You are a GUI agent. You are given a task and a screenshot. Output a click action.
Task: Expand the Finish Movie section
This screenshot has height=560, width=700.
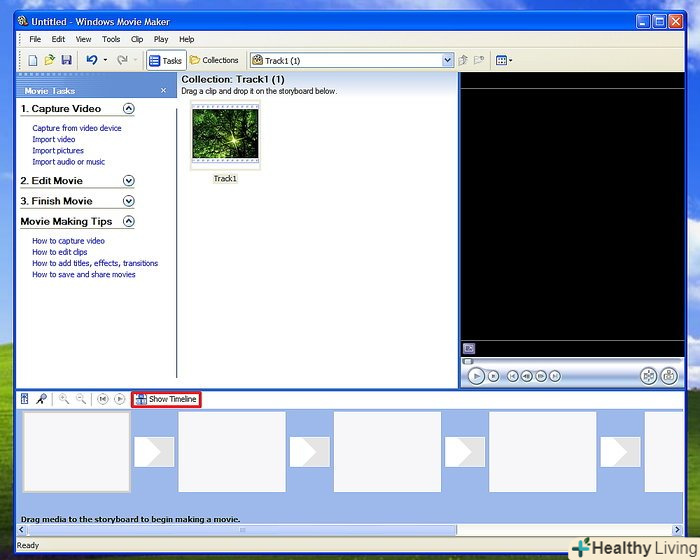pyautogui.click(x=128, y=201)
